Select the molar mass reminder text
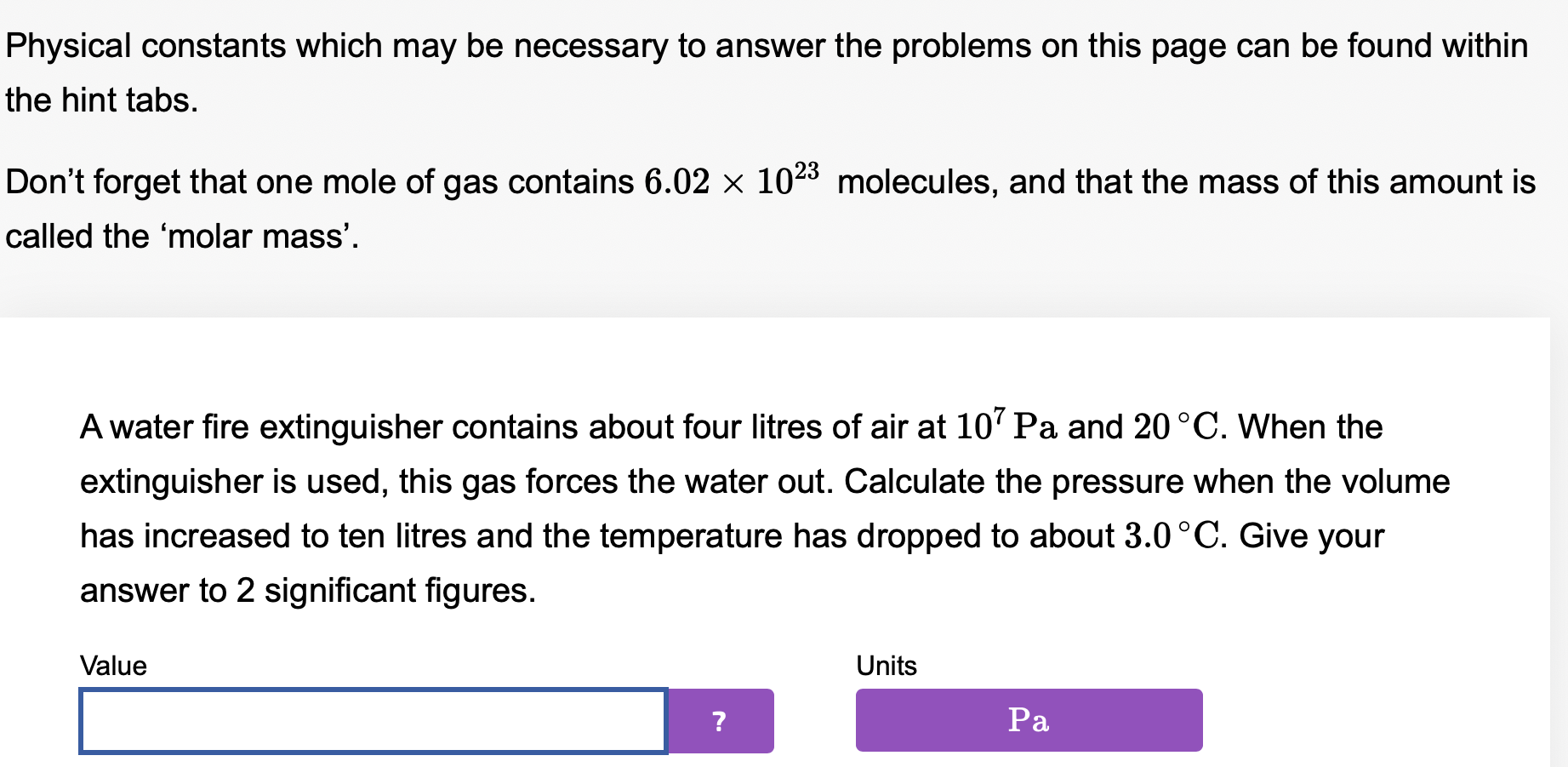The image size is (1568, 767). pyautogui.click(x=766, y=209)
